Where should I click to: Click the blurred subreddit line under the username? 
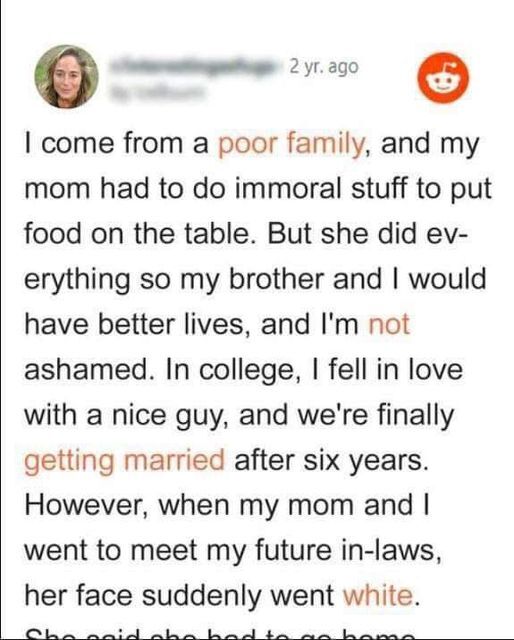coord(156,91)
